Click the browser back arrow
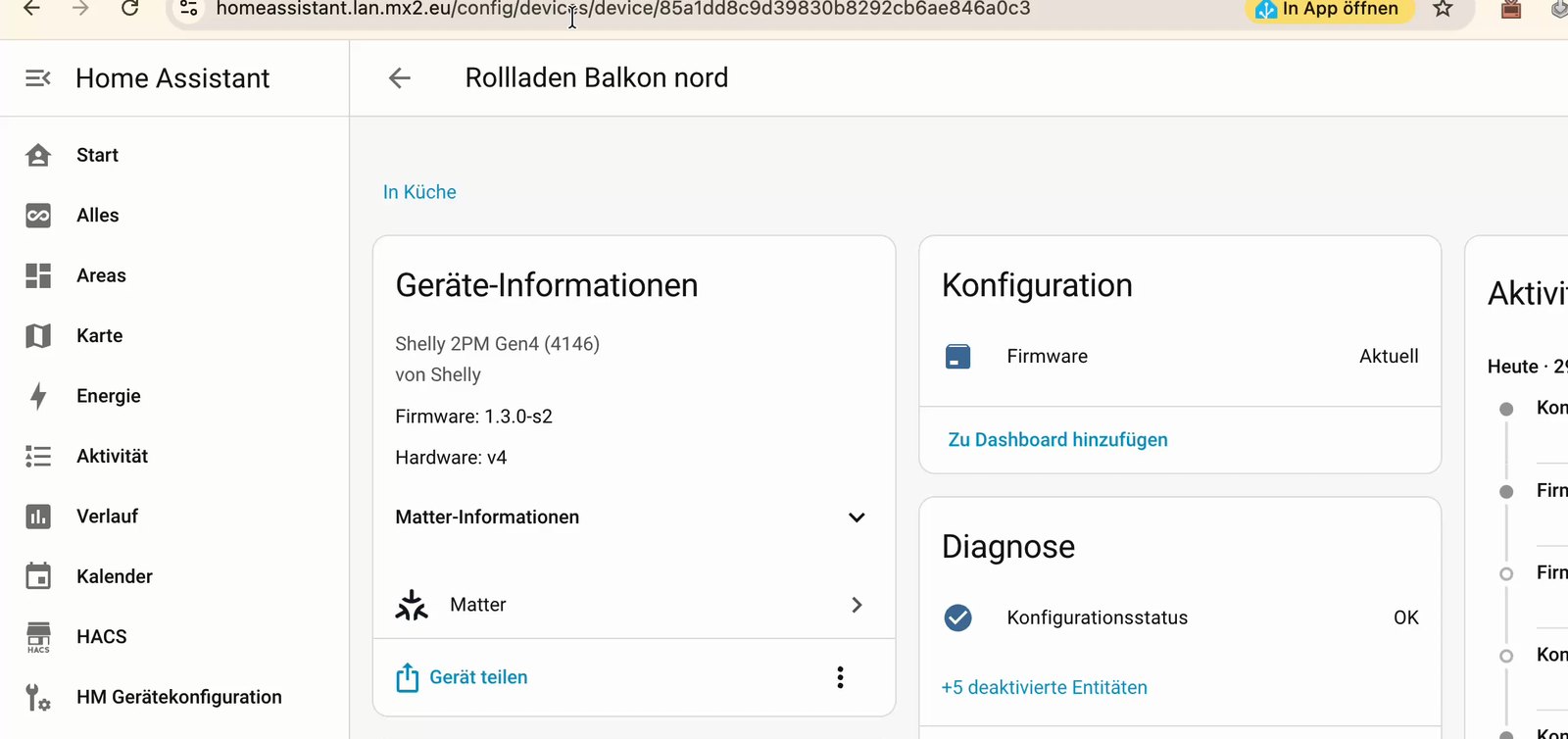Screen dimensions: 1568x739 click(31, 9)
